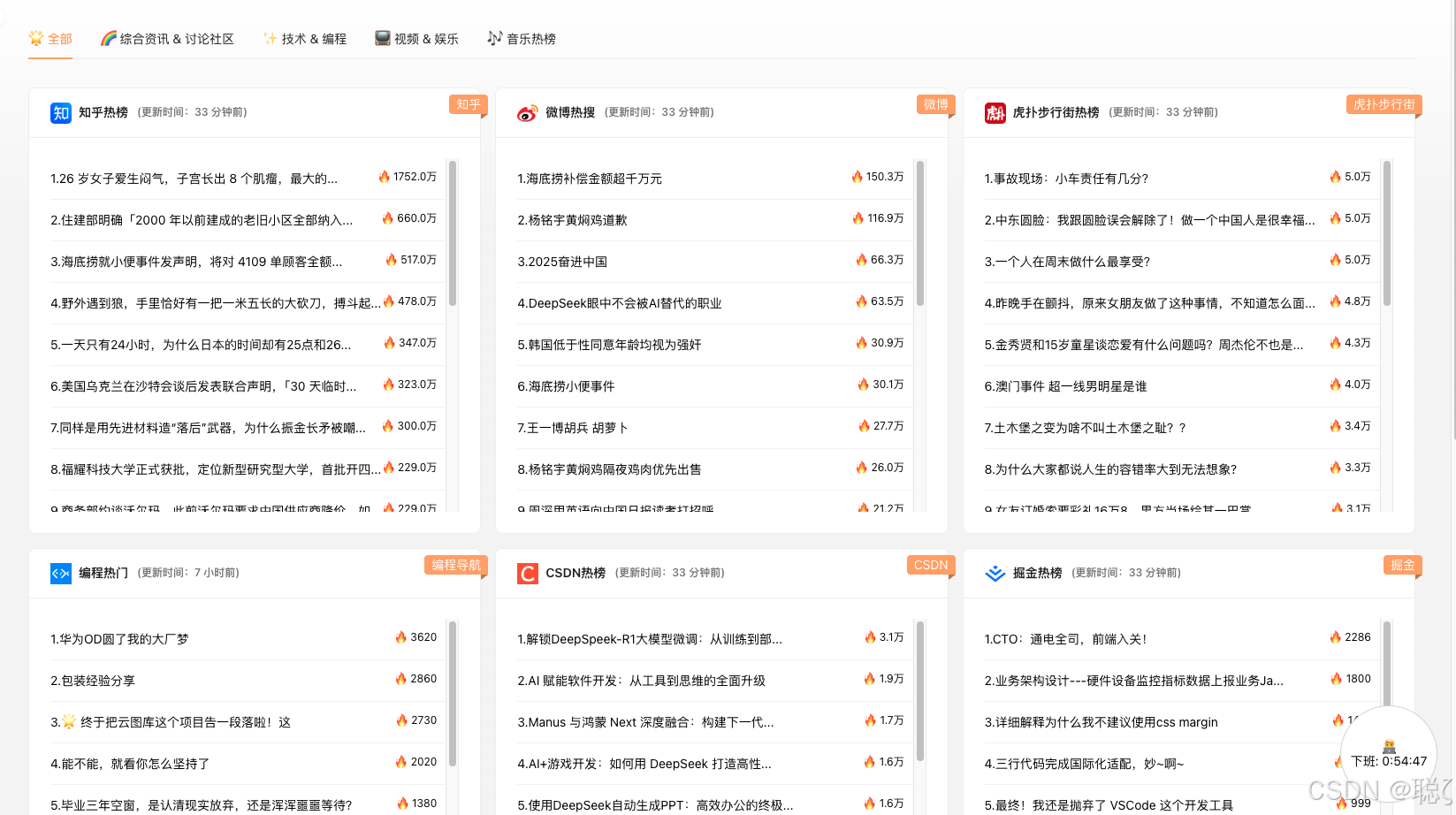Open CSDN item Manus 与鸿蒙 Next 深度融合

coord(645,722)
